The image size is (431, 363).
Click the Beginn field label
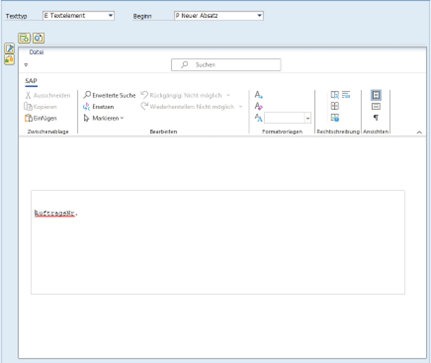click(x=142, y=16)
